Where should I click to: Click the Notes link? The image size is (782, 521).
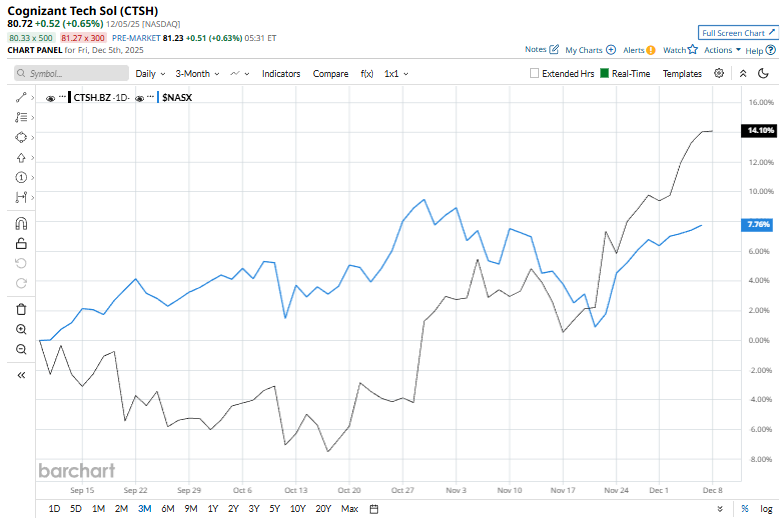[x=536, y=49]
